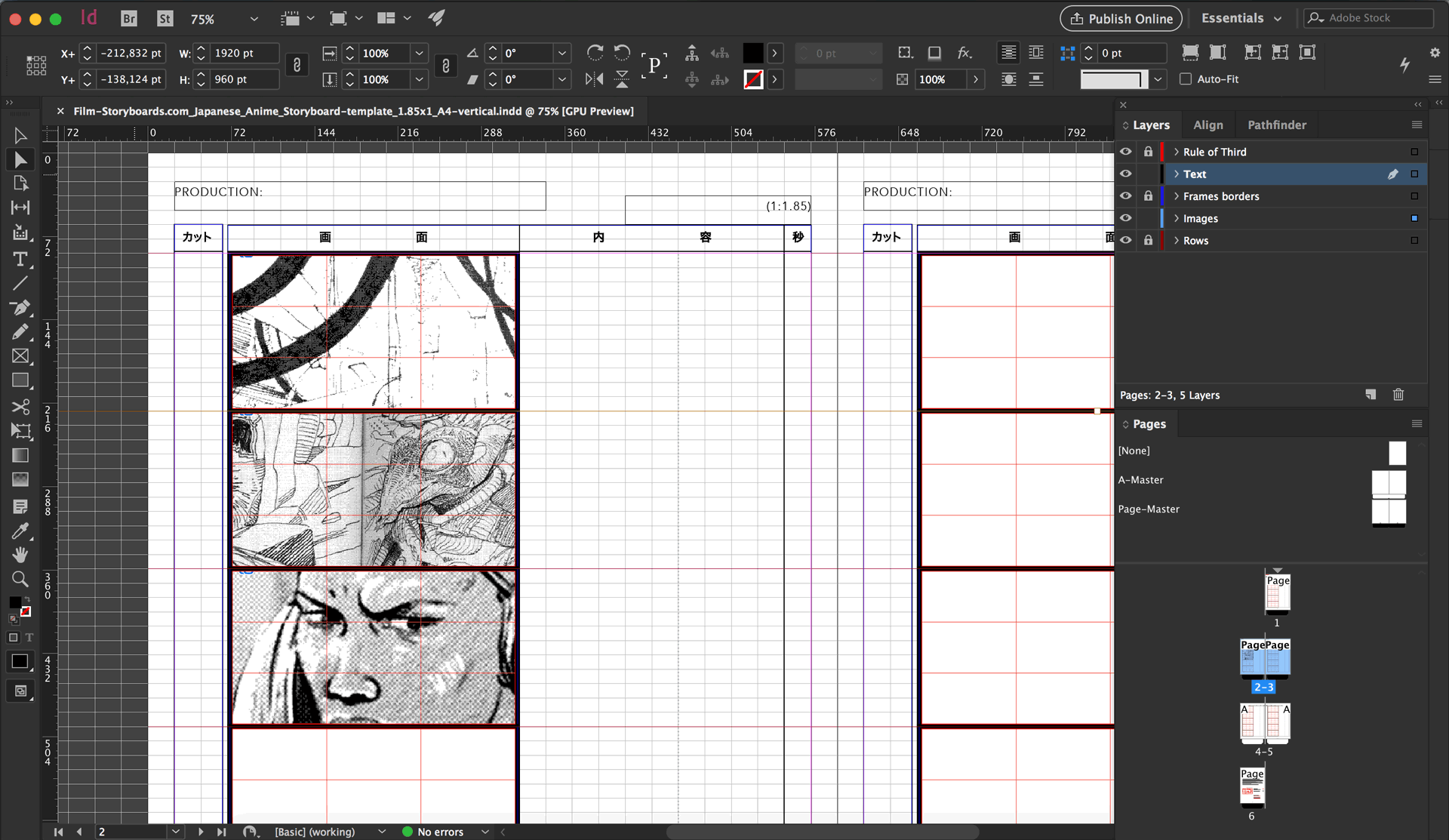This screenshot has width=1449, height=840.
Task: Enable the Auto-Fit checkbox
Action: 1186,79
